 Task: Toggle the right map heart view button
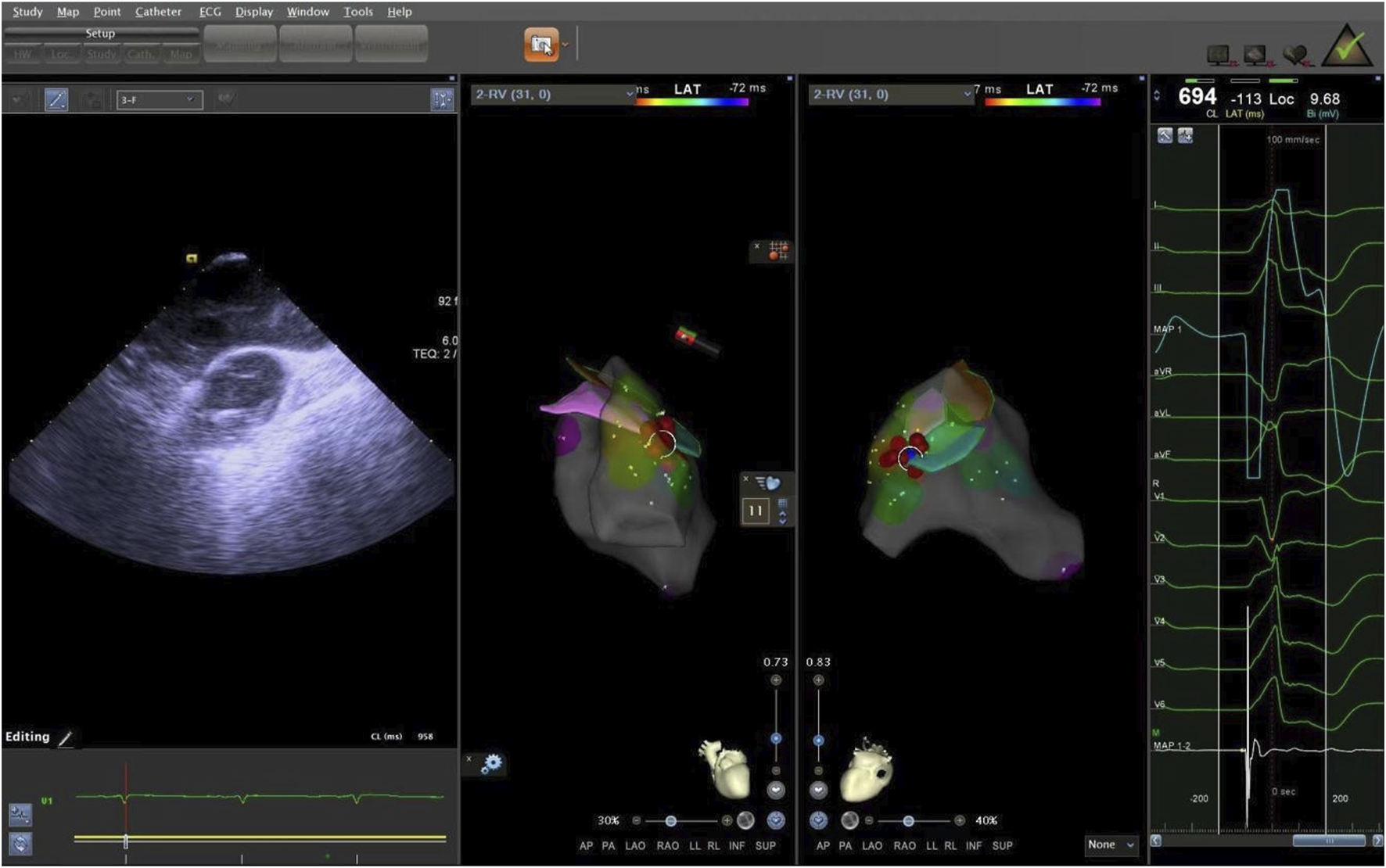818,791
